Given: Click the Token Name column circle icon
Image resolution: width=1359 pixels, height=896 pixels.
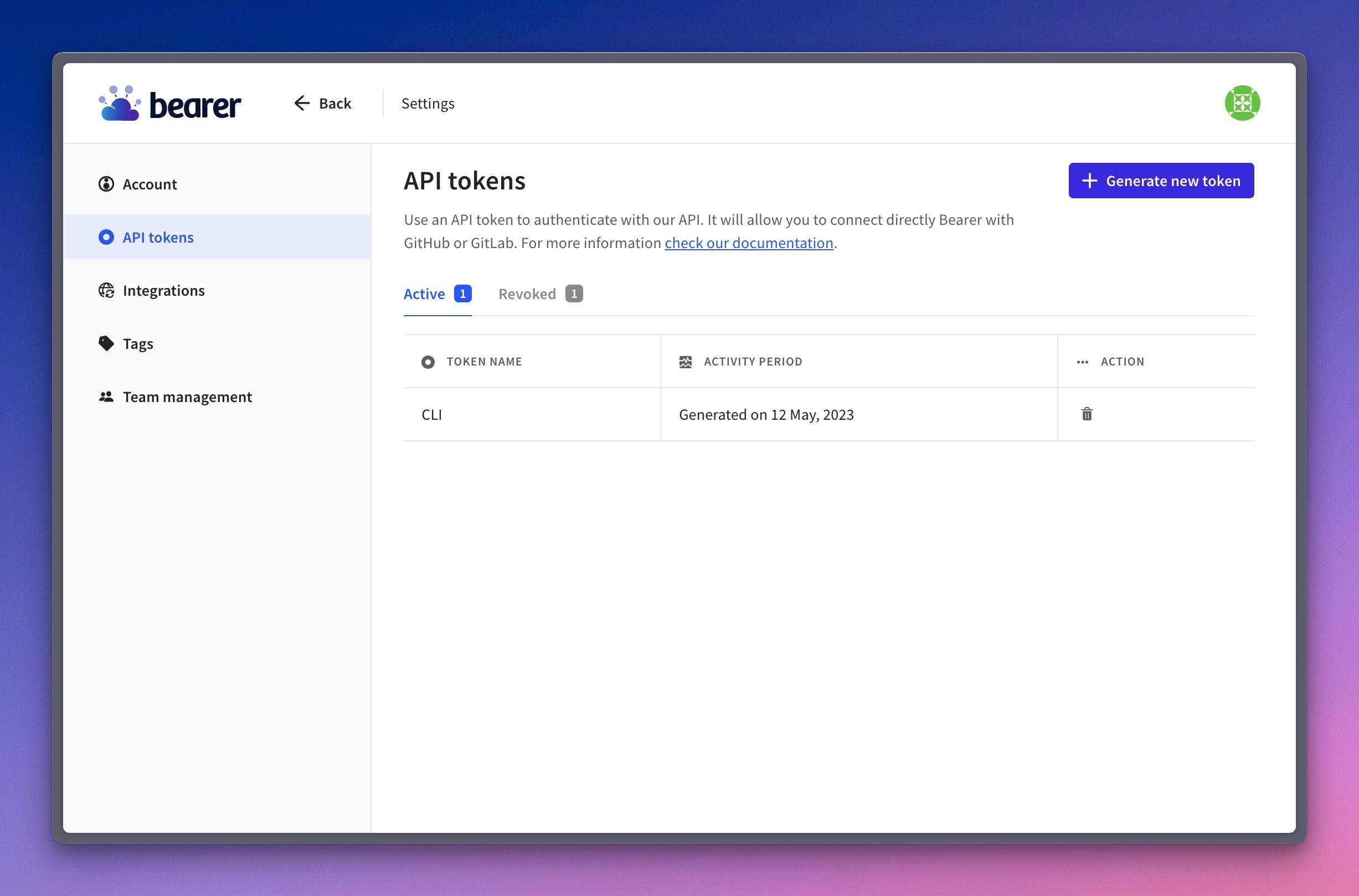Looking at the screenshot, I should pos(428,362).
